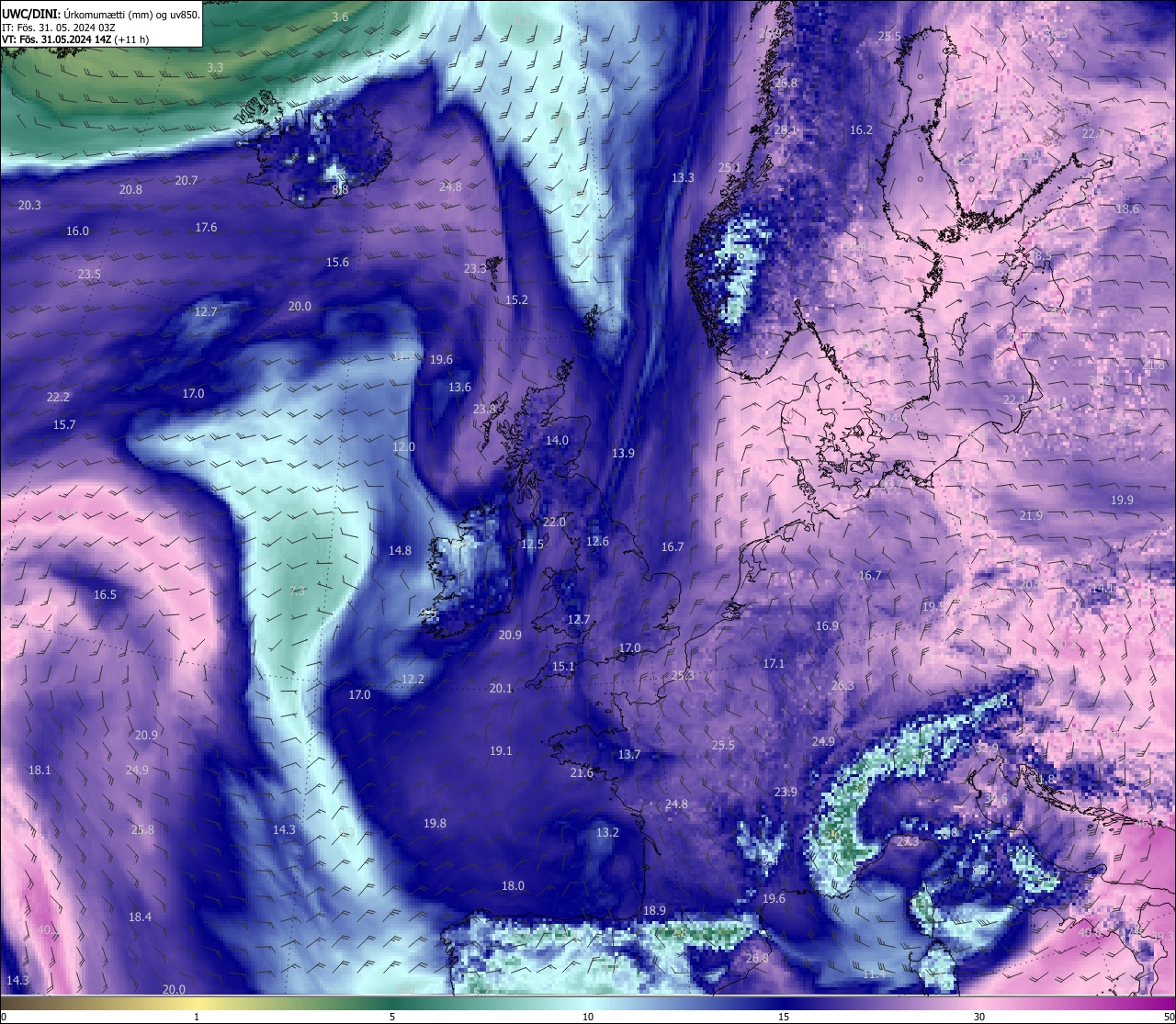Click the 12.2 value label
Screen dimensions: 1176x1024
point(413,679)
